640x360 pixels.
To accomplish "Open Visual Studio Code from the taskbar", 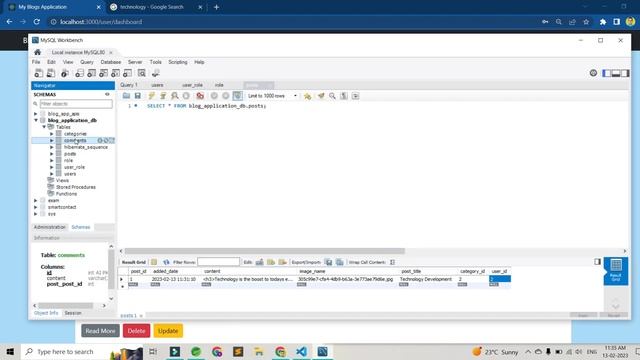I will pos(302,351).
